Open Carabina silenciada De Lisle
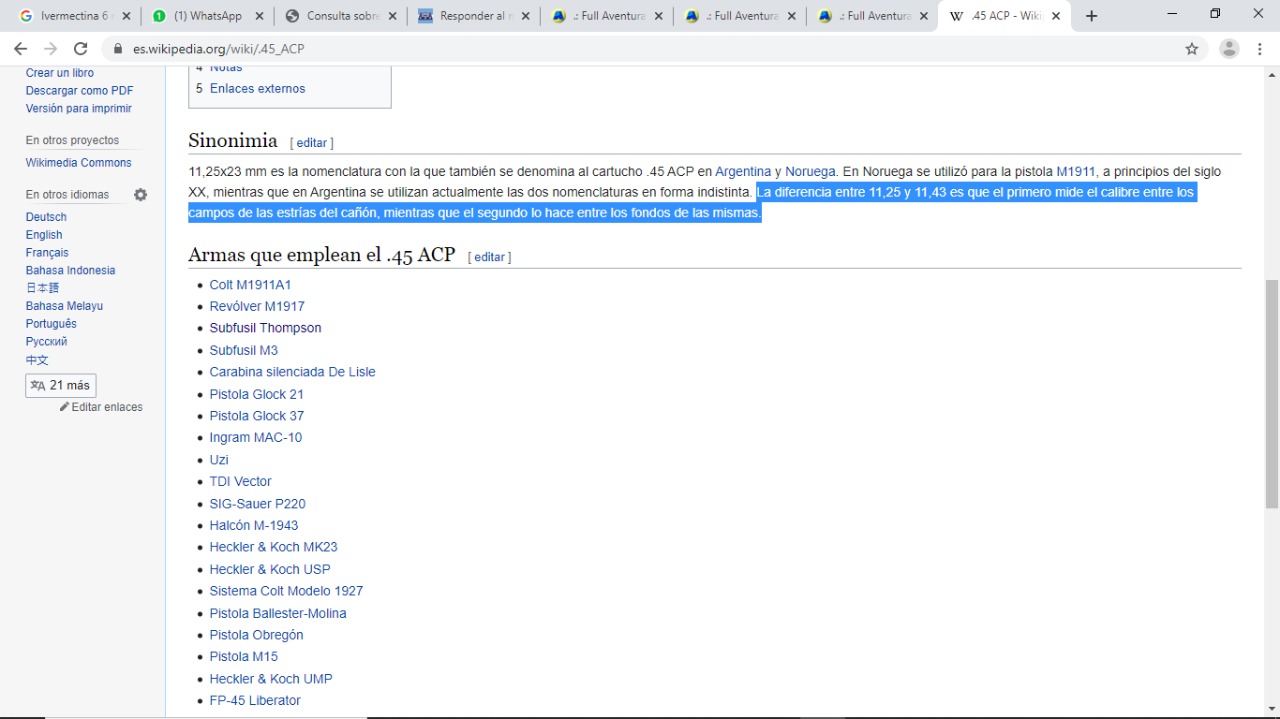Viewport: 1280px width, 719px height. [292, 372]
